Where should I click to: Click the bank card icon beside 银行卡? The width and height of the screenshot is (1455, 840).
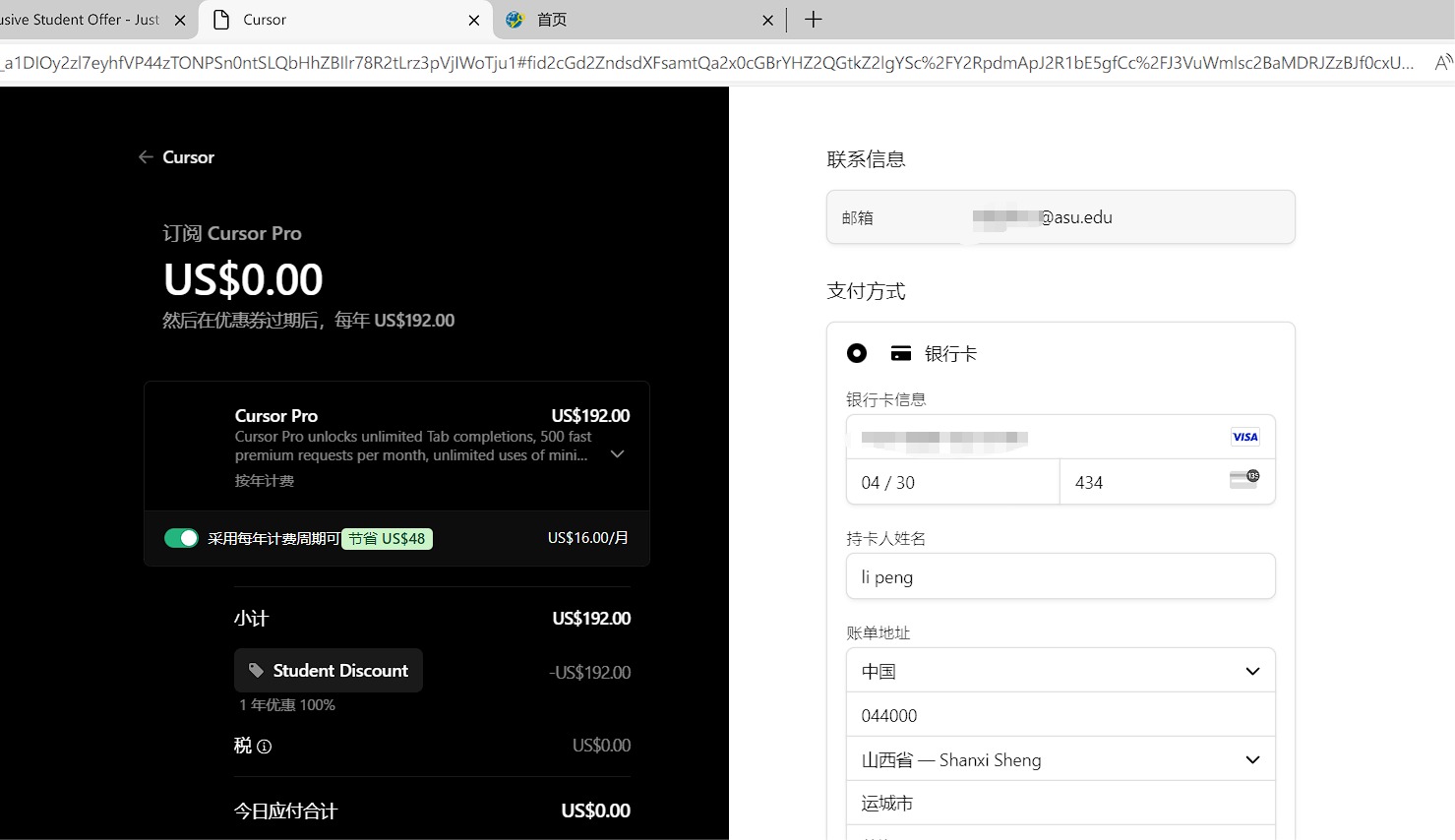point(900,354)
